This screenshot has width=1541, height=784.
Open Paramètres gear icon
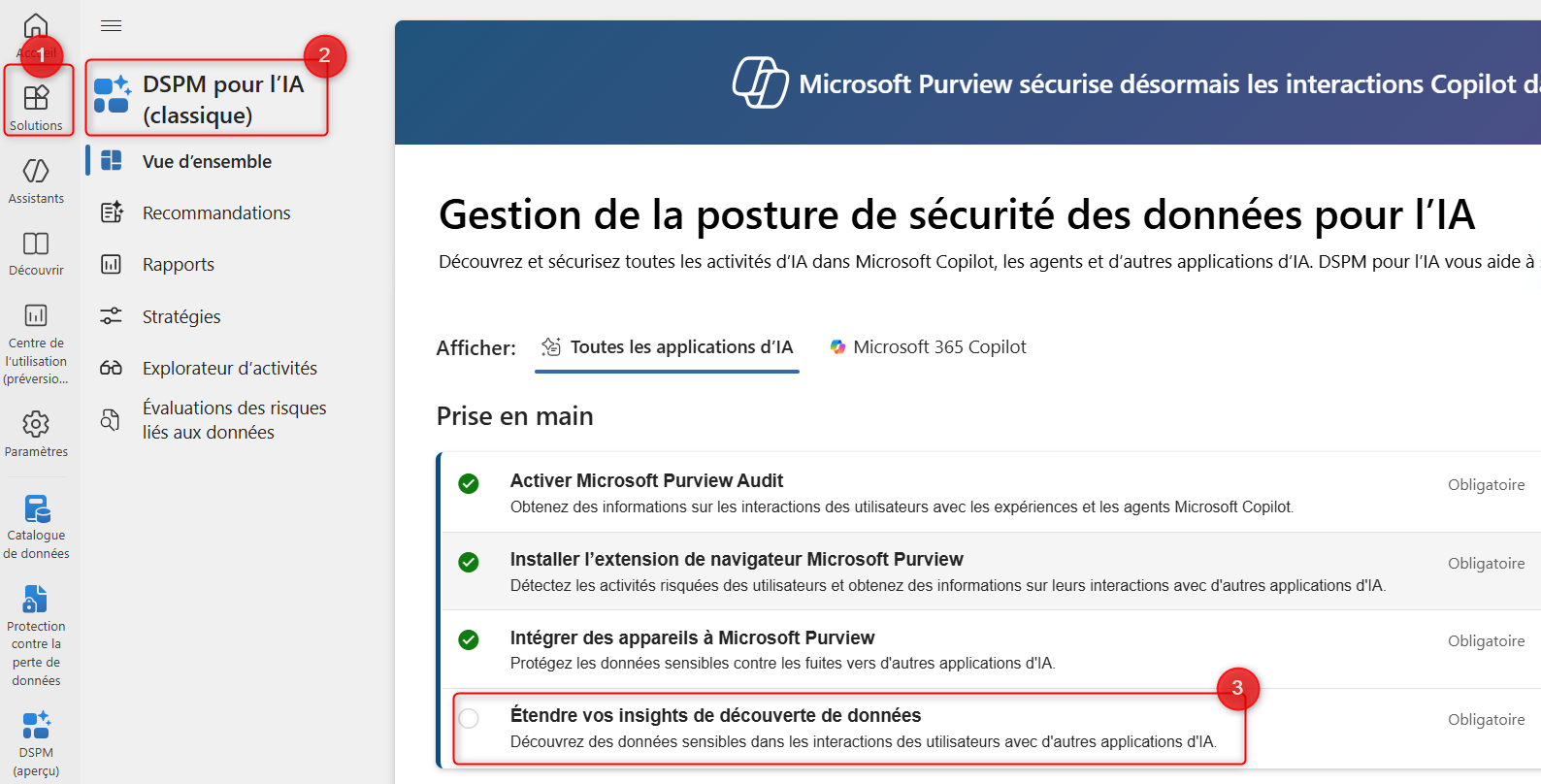point(36,425)
